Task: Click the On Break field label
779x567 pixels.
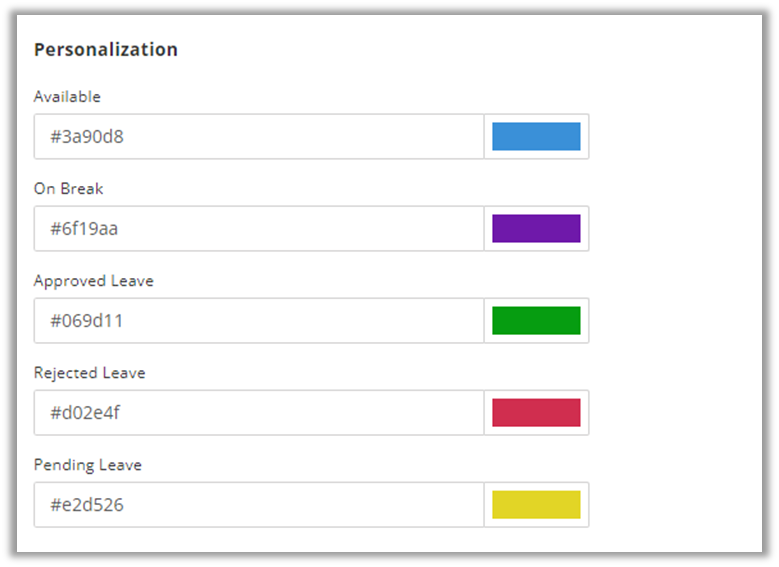Action: point(68,189)
